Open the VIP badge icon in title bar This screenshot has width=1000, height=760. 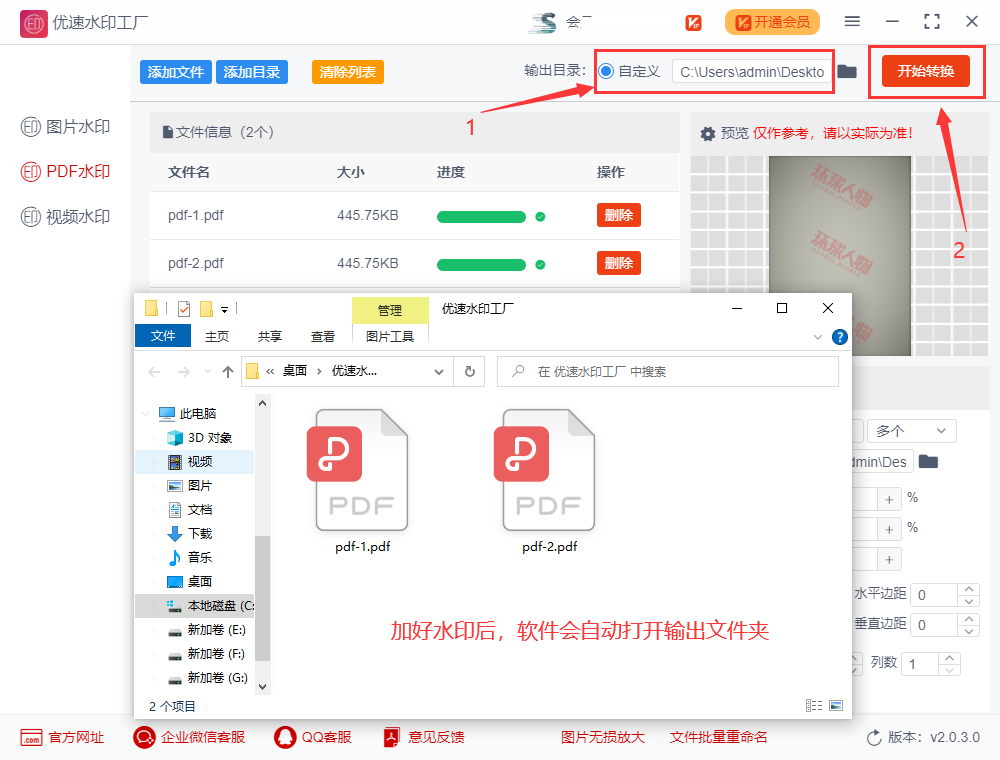(x=693, y=23)
